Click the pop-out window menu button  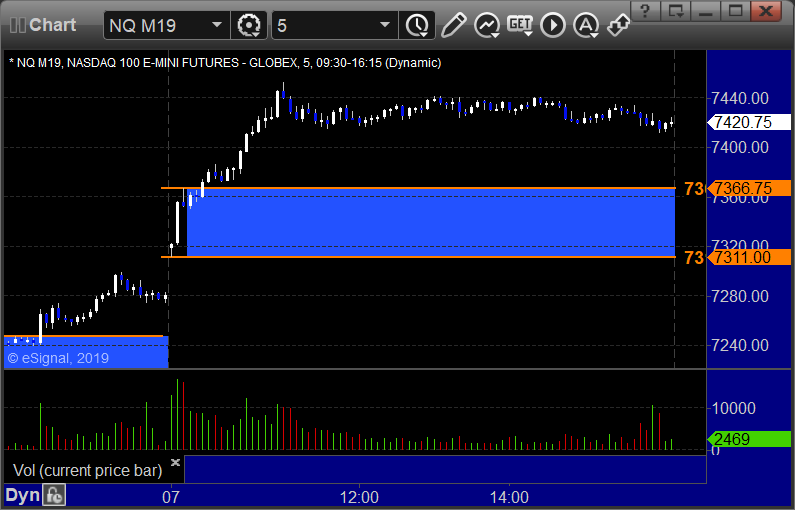tap(675, 11)
